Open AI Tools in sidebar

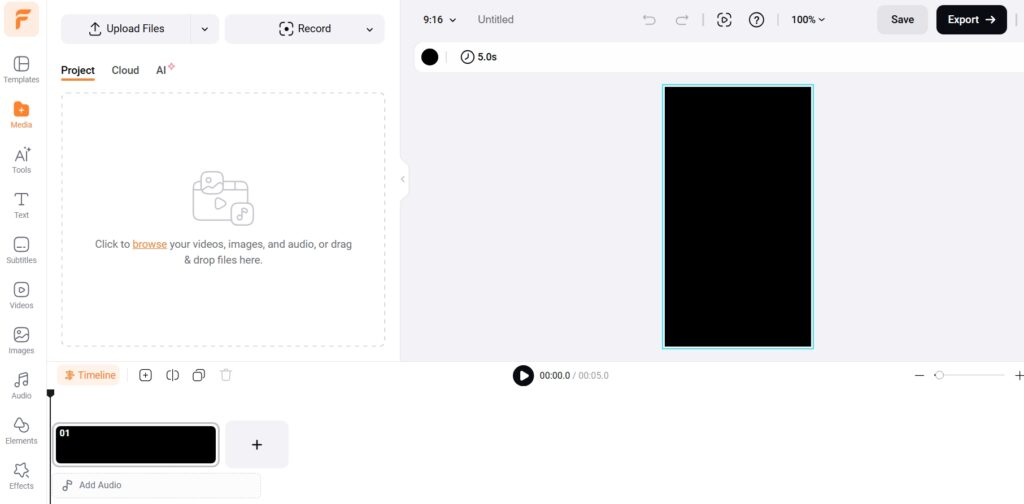[21, 159]
